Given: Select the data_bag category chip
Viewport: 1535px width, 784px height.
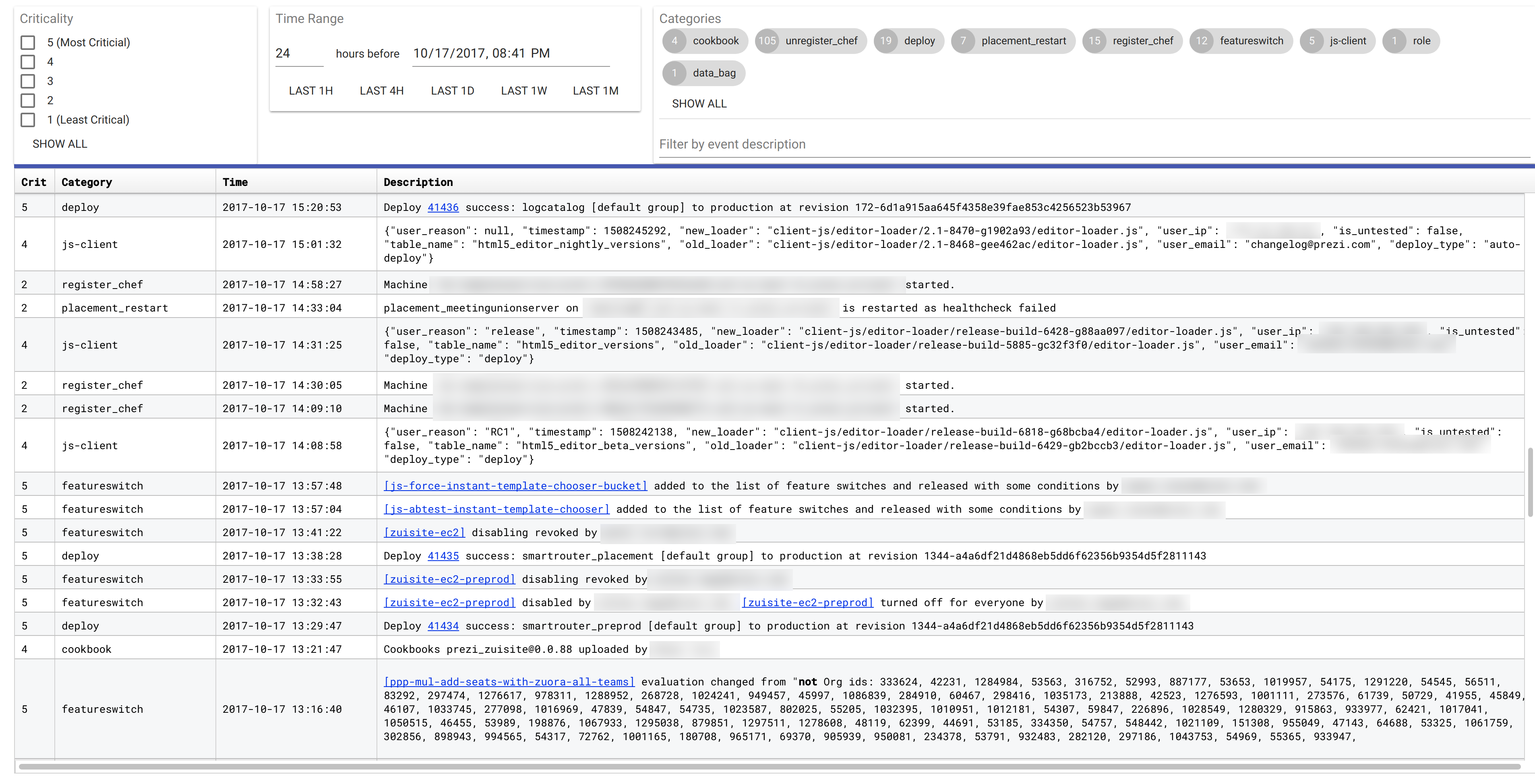Looking at the screenshot, I should point(704,73).
